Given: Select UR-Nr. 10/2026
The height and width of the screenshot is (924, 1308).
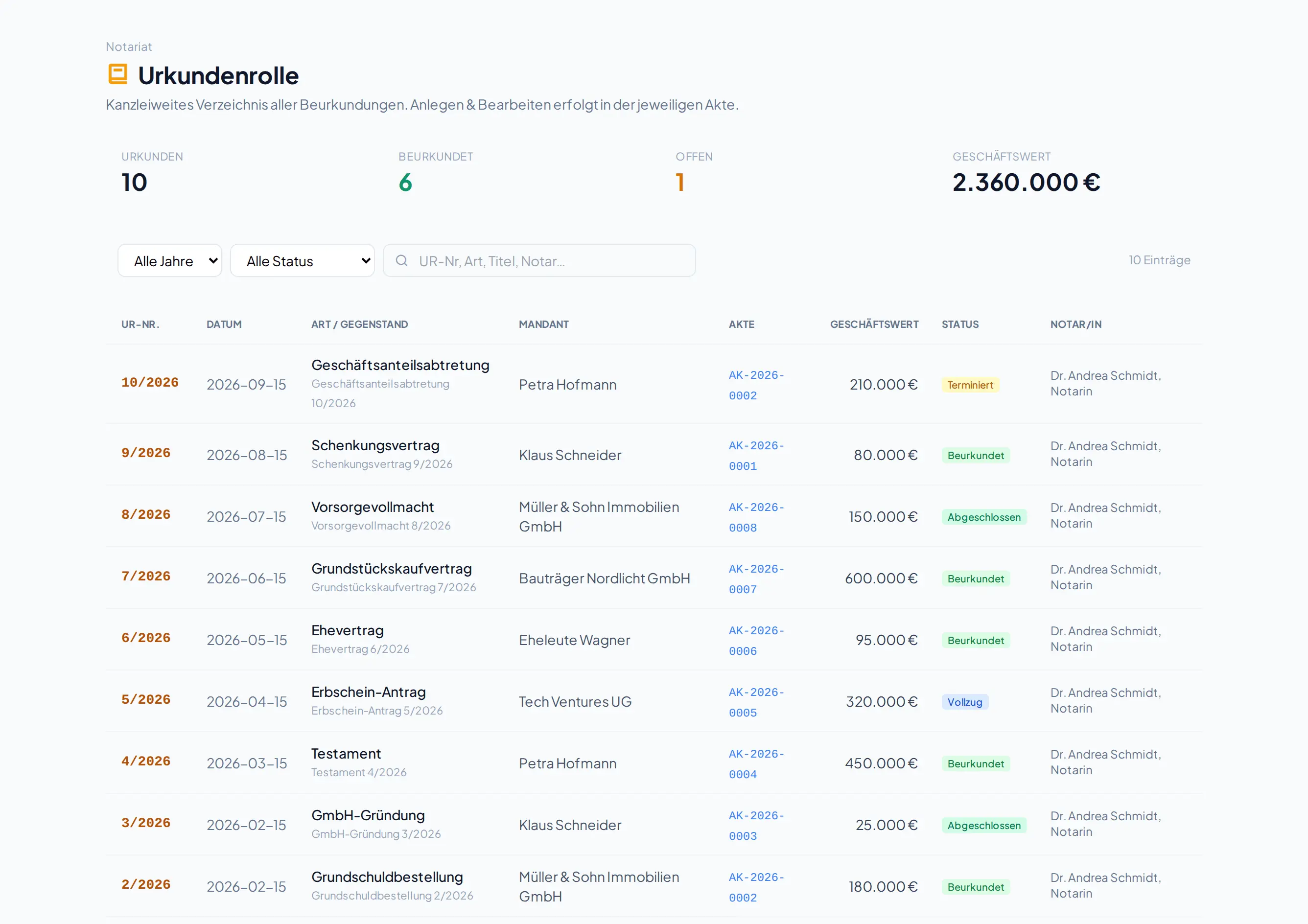Looking at the screenshot, I should (150, 382).
